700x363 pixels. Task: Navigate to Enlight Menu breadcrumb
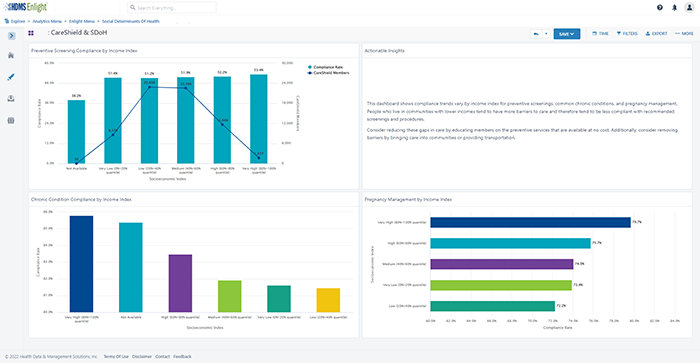tap(82, 21)
